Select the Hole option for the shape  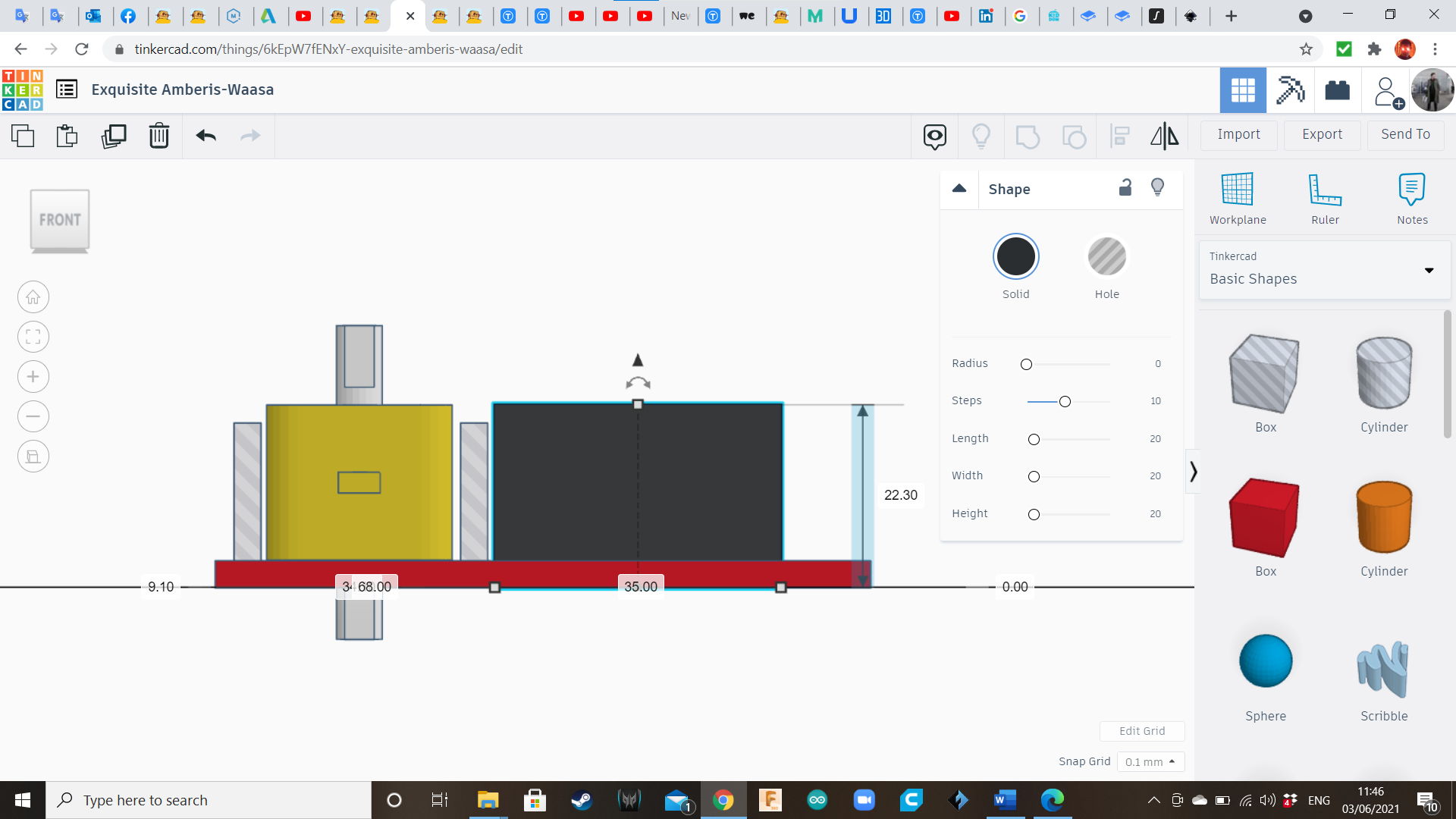(x=1107, y=256)
